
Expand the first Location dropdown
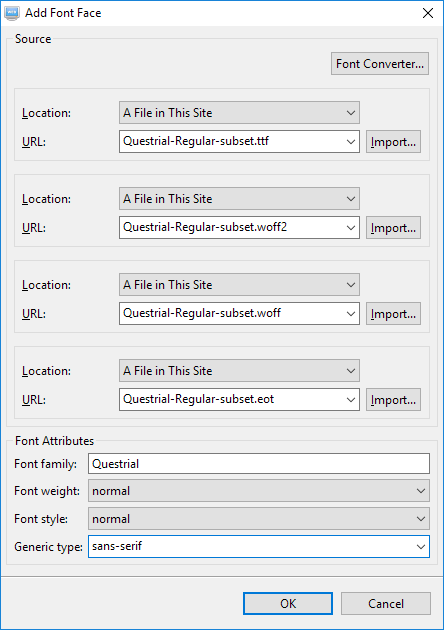coord(239,112)
